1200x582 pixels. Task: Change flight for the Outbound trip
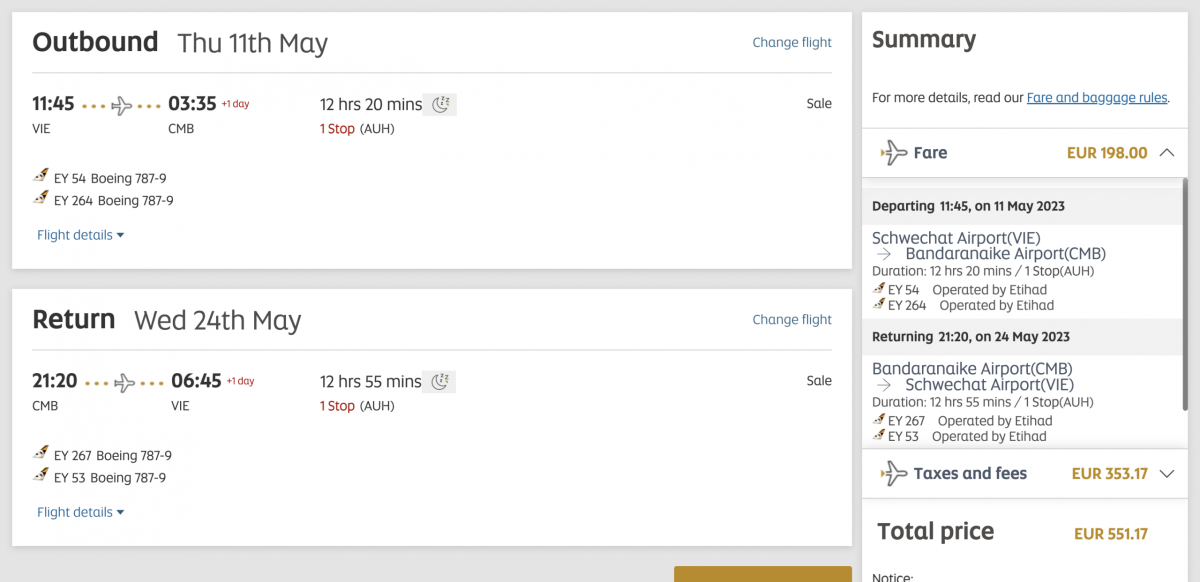tap(792, 42)
